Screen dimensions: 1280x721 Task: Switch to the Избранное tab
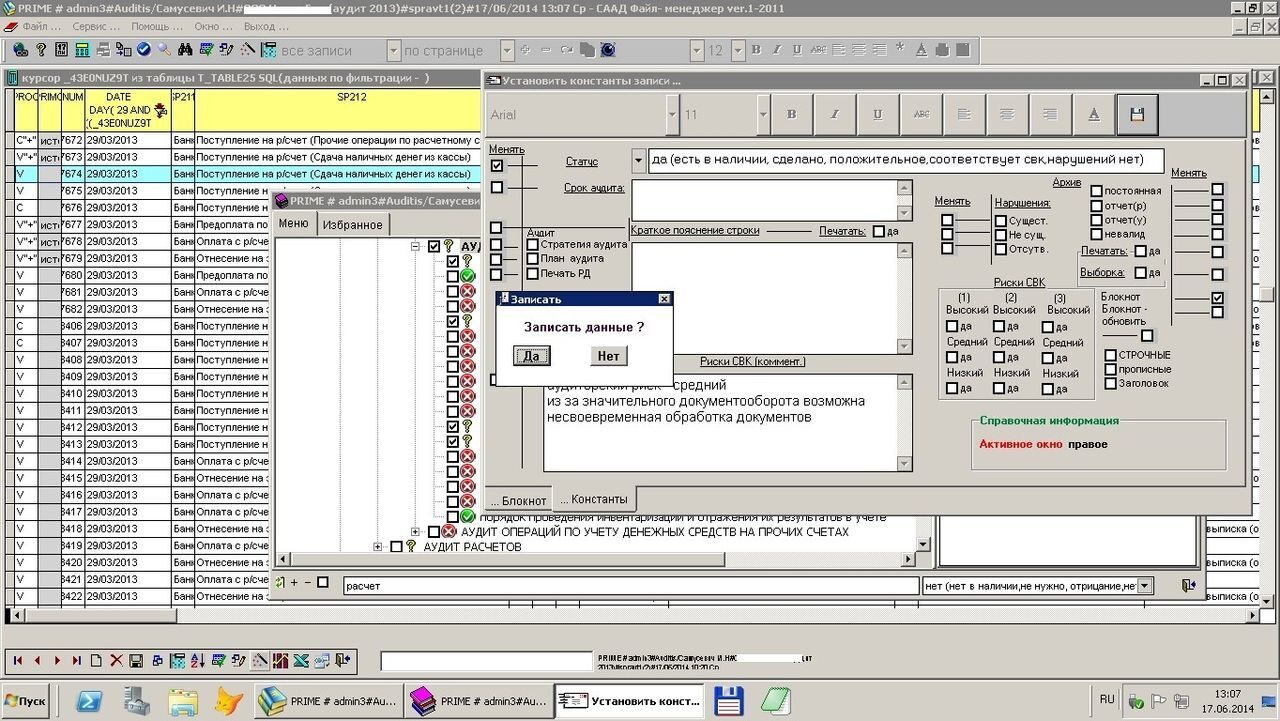(x=352, y=225)
